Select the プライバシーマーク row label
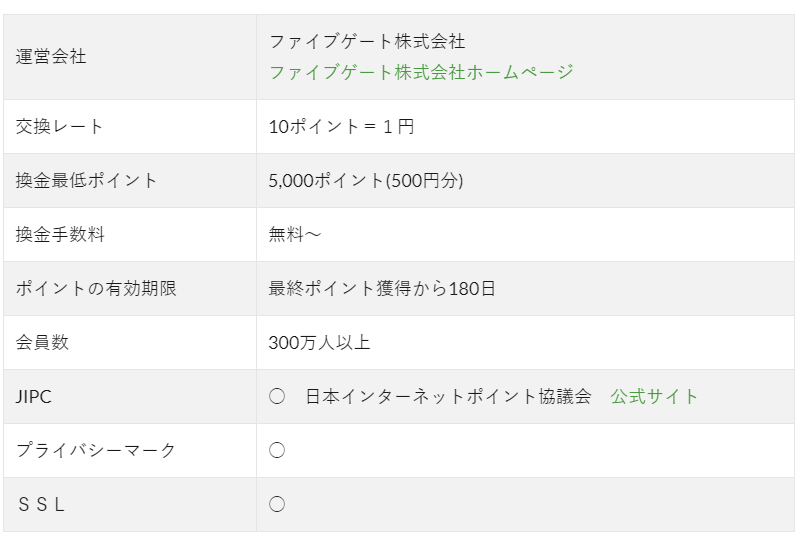 96,450
